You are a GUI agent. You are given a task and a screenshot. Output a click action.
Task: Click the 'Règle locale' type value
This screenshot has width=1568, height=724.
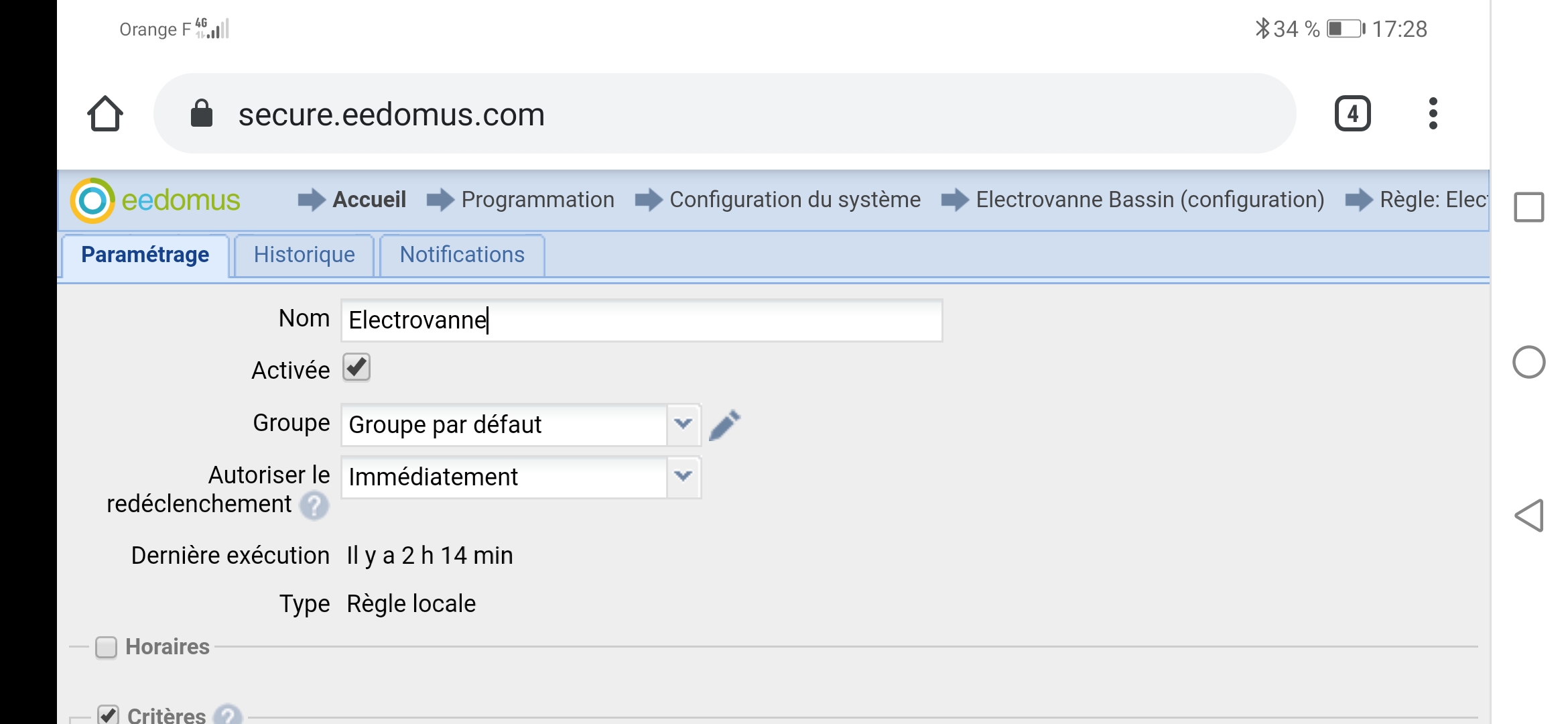(411, 604)
